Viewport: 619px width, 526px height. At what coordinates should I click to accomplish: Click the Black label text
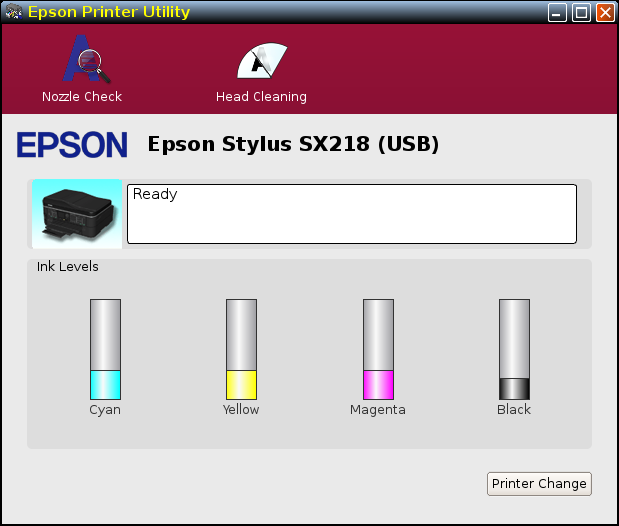pos(514,410)
